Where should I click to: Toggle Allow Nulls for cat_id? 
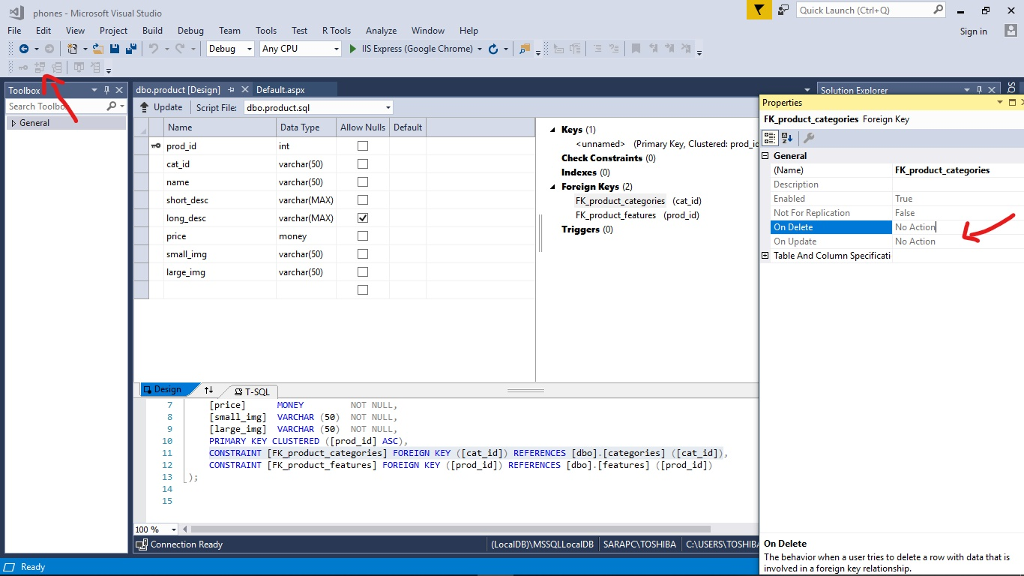pos(362,164)
